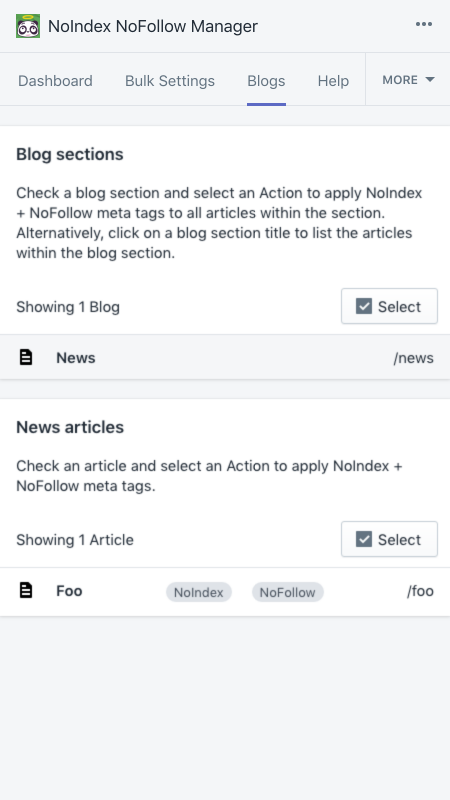The height and width of the screenshot is (800, 450).
Task: Open the Foo article title
Action: [69, 591]
